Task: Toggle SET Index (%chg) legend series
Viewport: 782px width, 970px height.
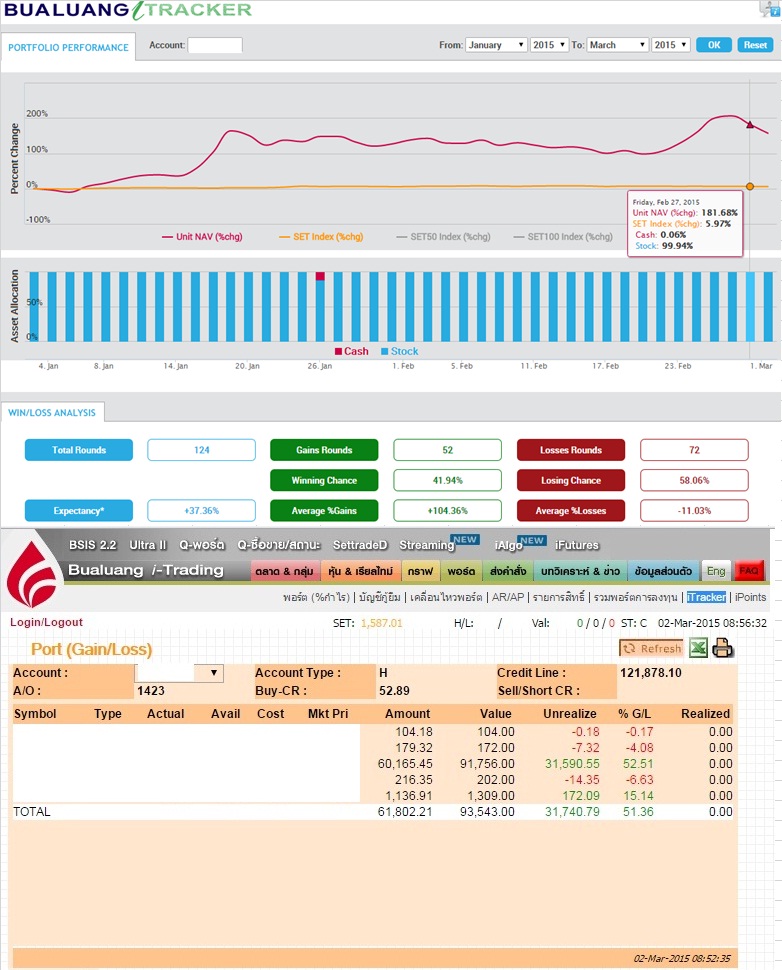Action: pos(321,237)
